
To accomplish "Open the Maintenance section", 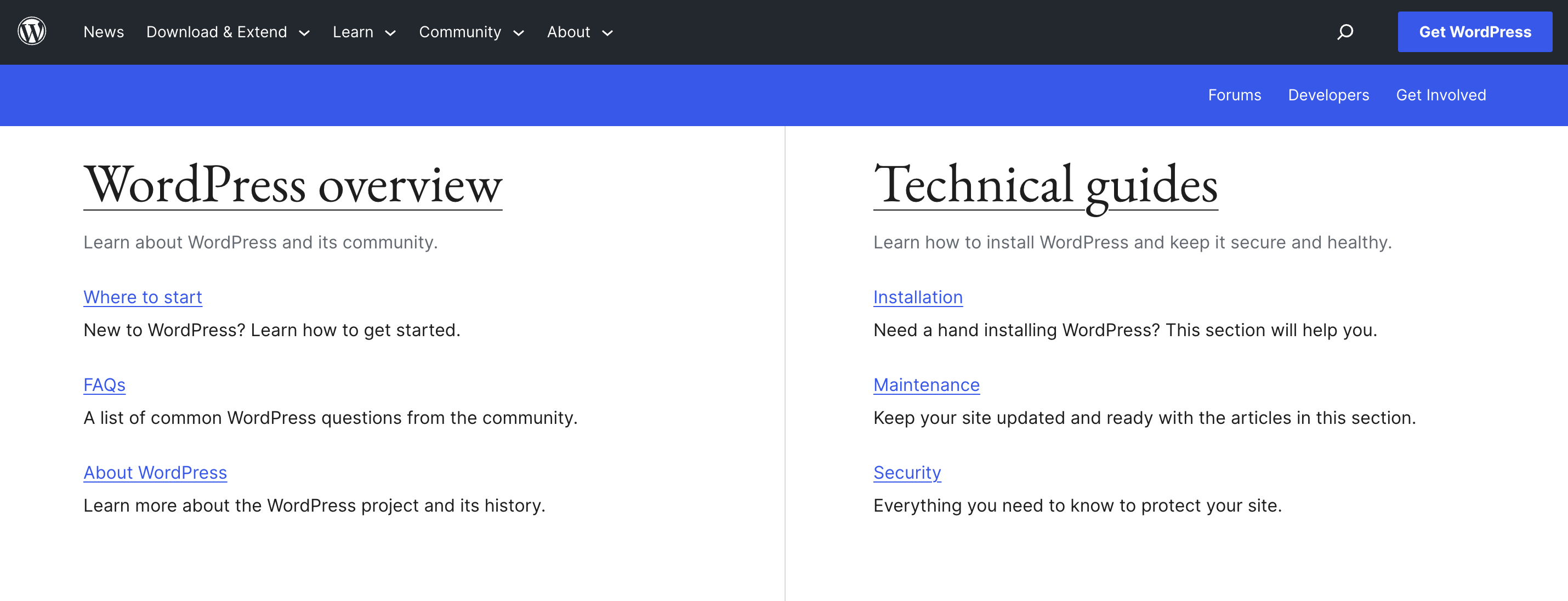I will coord(926,384).
